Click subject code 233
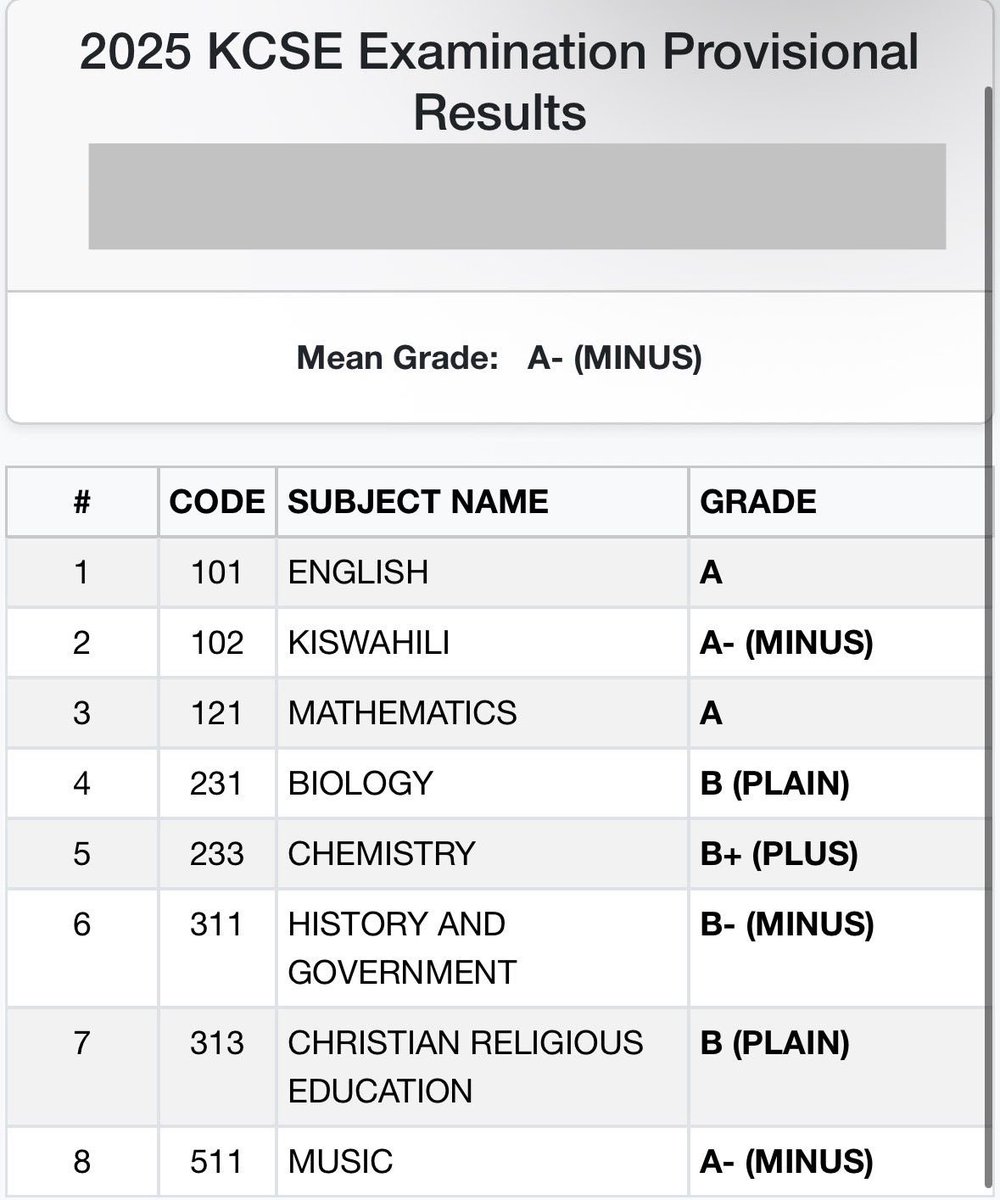This screenshot has width=1000, height=1200. (217, 853)
